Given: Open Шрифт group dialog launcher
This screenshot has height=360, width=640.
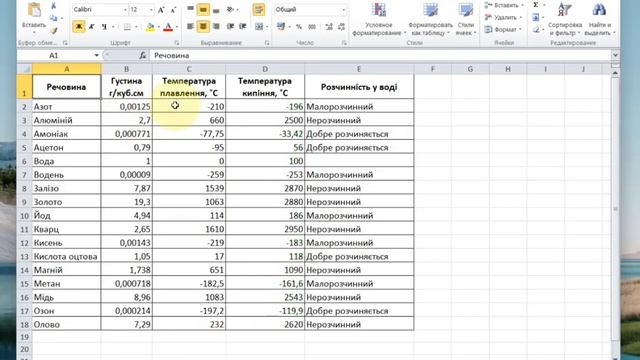Looking at the screenshot, I should (x=177, y=43).
